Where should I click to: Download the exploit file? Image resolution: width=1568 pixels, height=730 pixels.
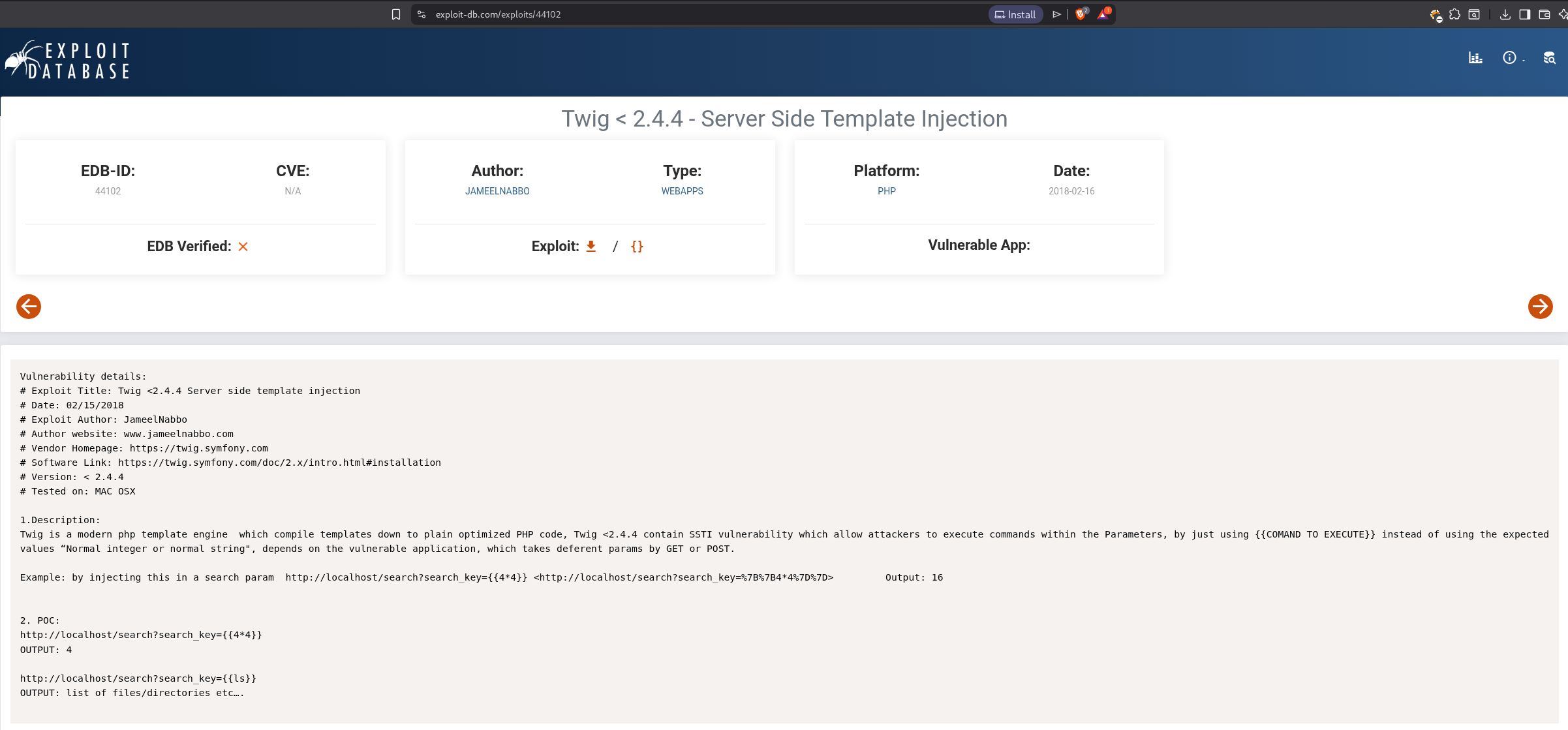pyautogui.click(x=591, y=246)
